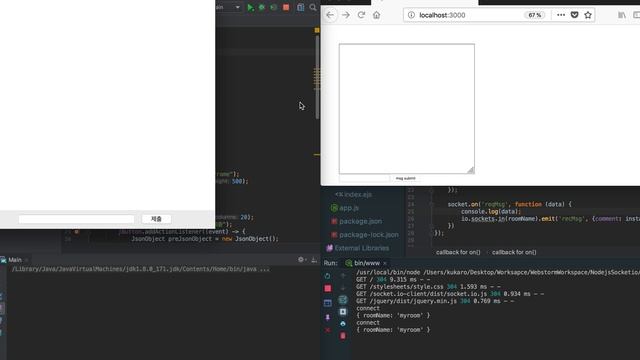
Task: Click JsonObject preJsonObject code line
Action: coord(204,239)
